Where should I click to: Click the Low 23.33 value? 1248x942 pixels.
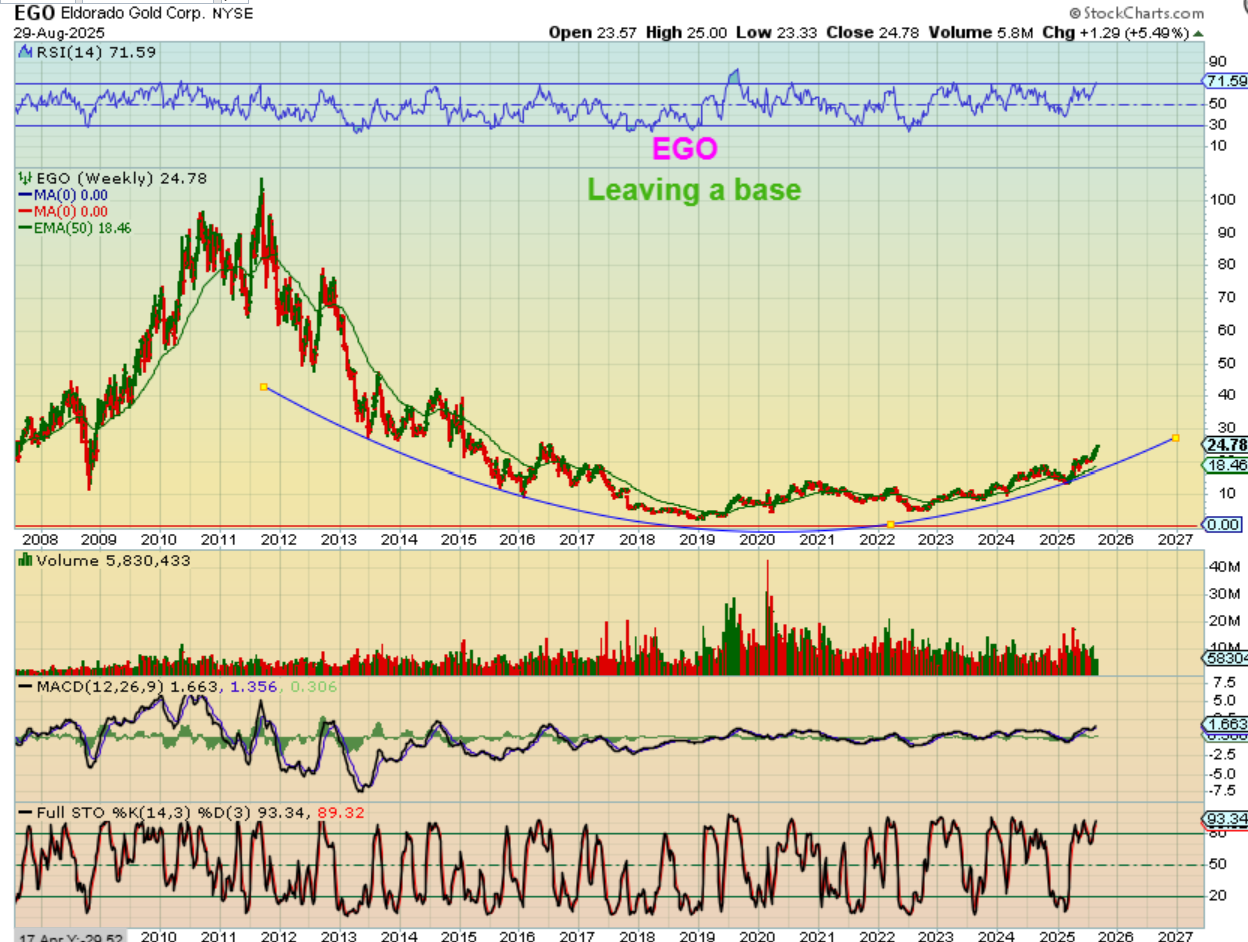point(774,32)
